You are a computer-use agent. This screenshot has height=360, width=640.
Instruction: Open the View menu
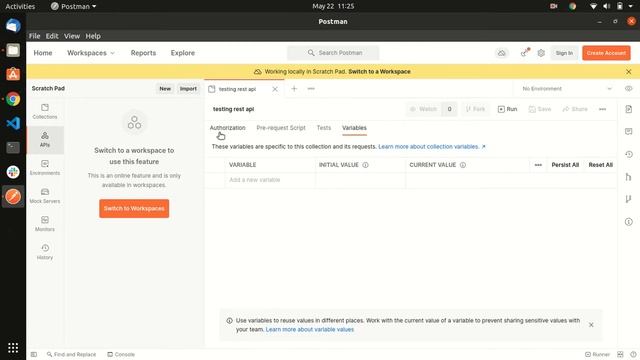(x=72, y=36)
